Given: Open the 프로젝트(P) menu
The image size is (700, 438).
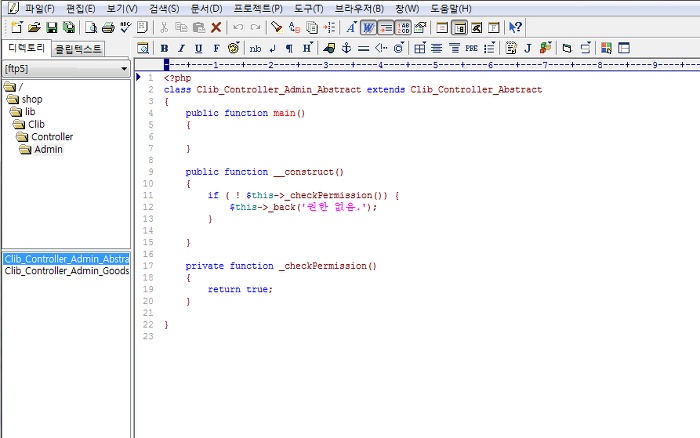Looking at the screenshot, I should pyautogui.click(x=258, y=8).
